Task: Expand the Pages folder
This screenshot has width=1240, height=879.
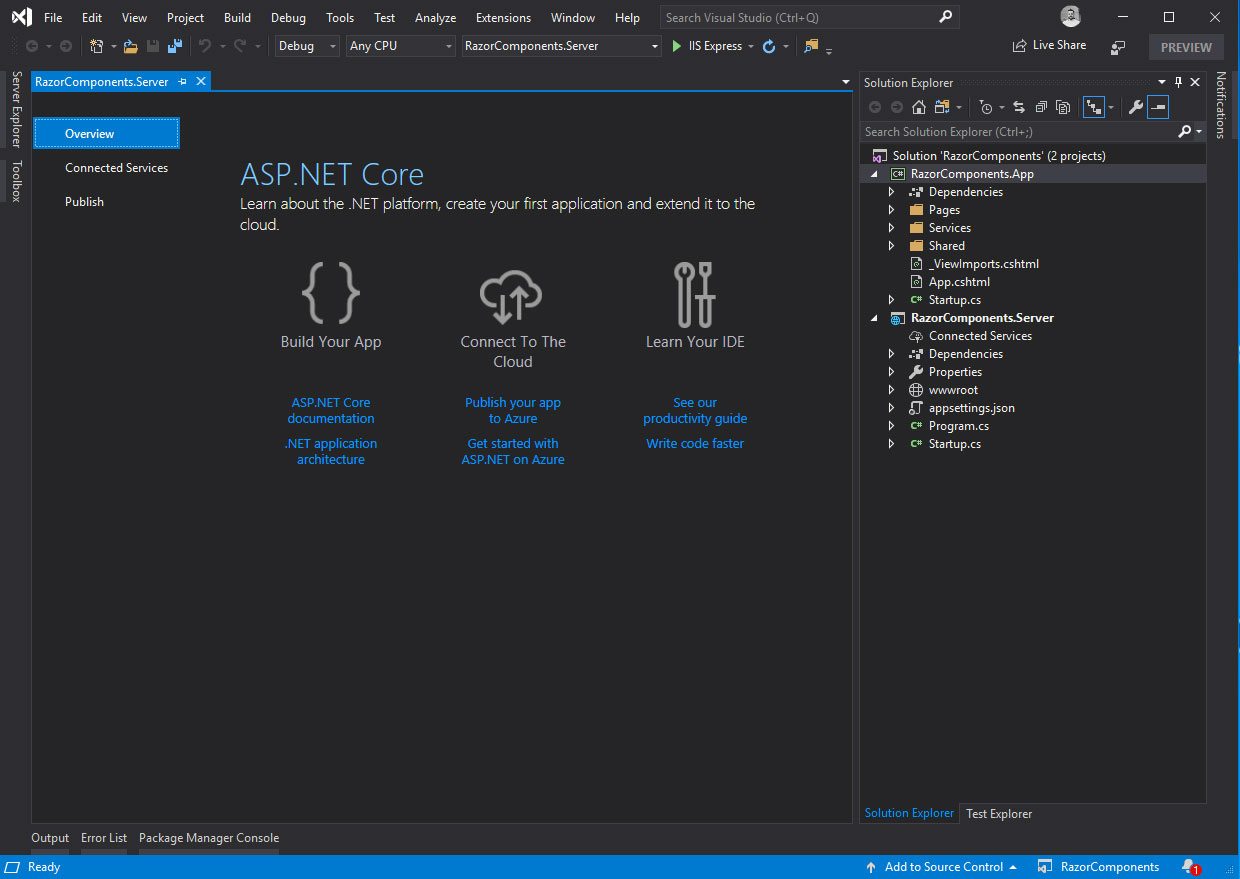Action: click(x=891, y=210)
